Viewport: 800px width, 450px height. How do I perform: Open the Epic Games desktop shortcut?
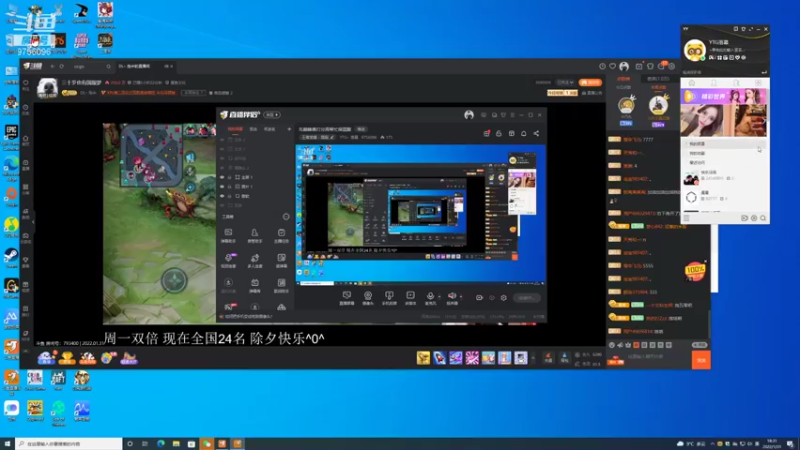tap(11, 134)
